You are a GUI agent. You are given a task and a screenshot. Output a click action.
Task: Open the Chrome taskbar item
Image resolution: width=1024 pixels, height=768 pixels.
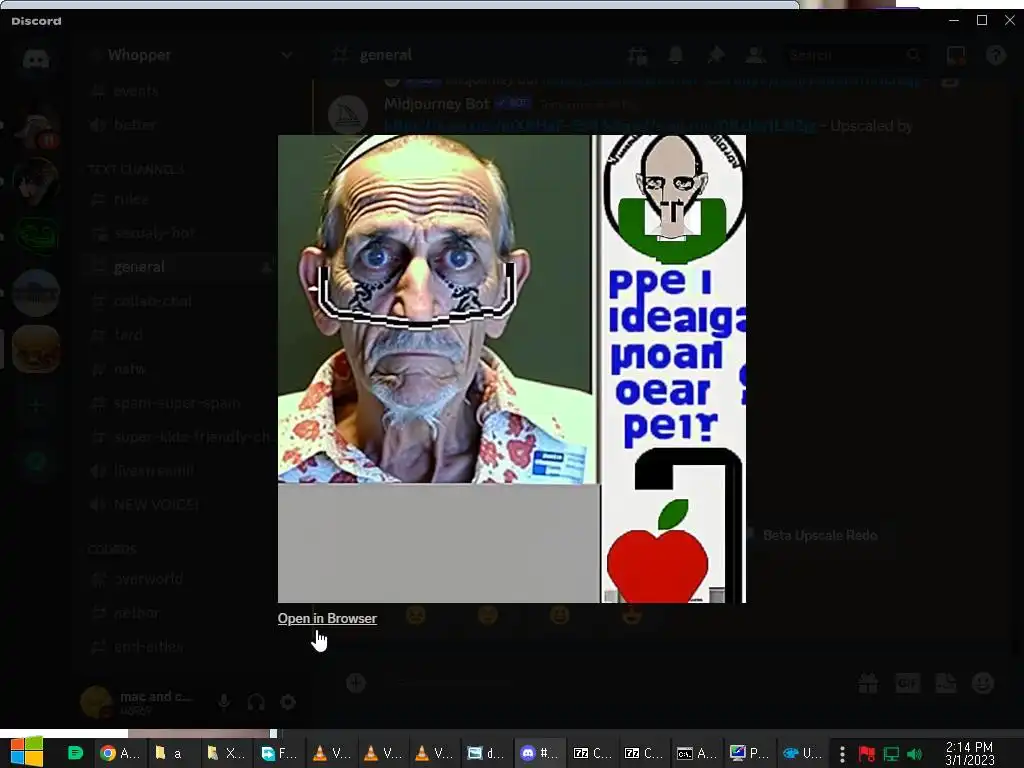(x=120, y=753)
